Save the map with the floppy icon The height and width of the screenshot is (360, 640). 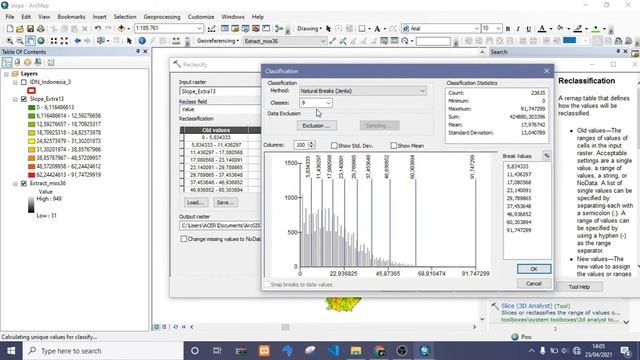[x=30, y=29]
